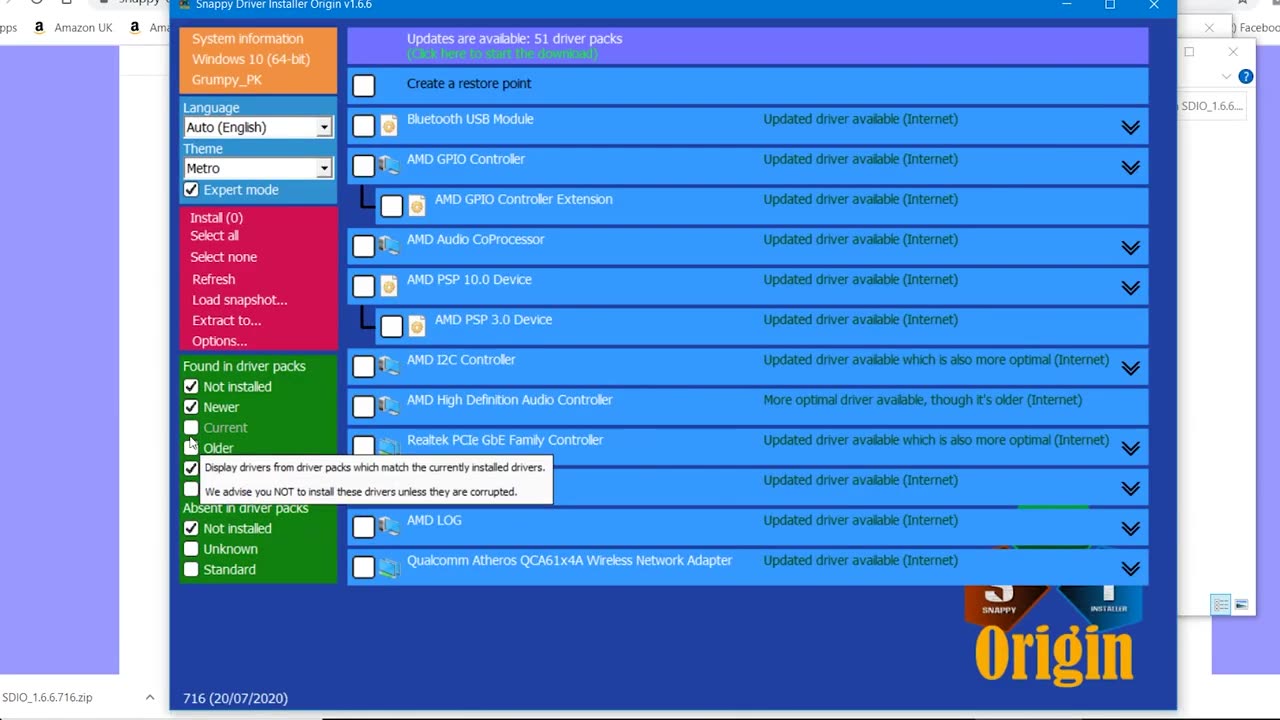
Task: Expand the AMD Audio CoProcessor row chevron
Action: point(1130,247)
